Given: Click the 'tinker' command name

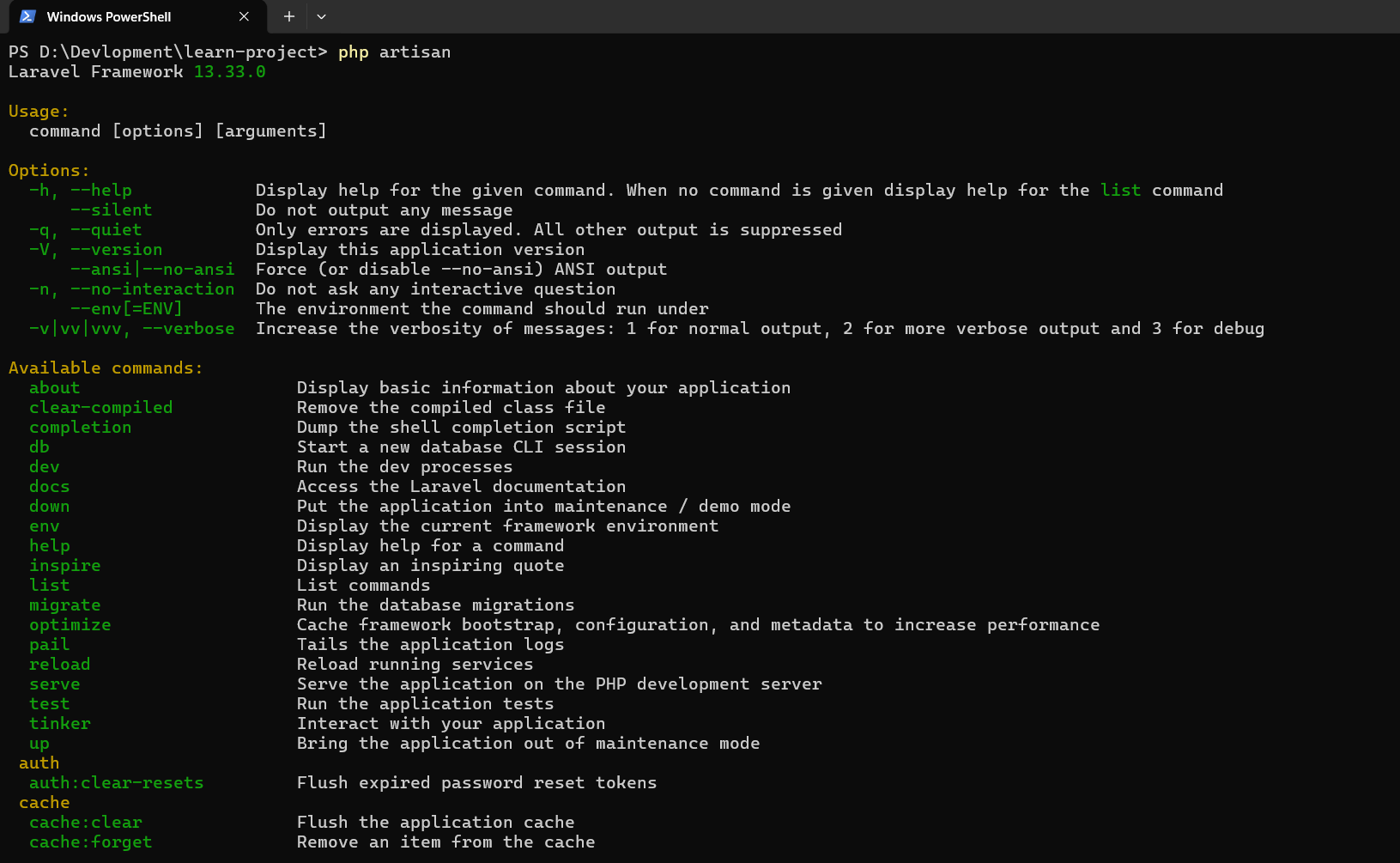Looking at the screenshot, I should pyautogui.click(x=60, y=724).
